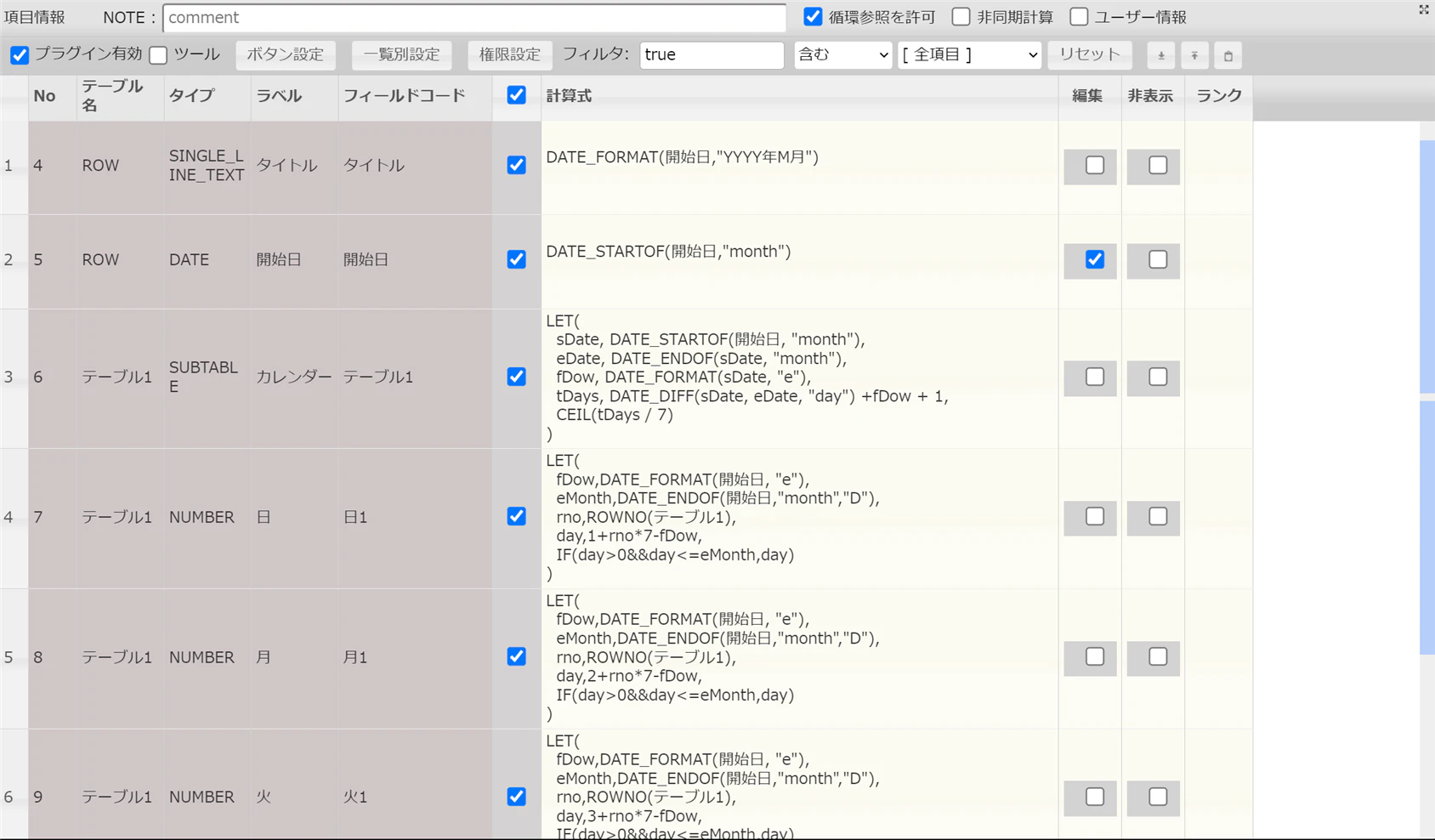Check the 編集 checkbox for 日1 row
The width and height of the screenshot is (1435, 840).
1095,517
